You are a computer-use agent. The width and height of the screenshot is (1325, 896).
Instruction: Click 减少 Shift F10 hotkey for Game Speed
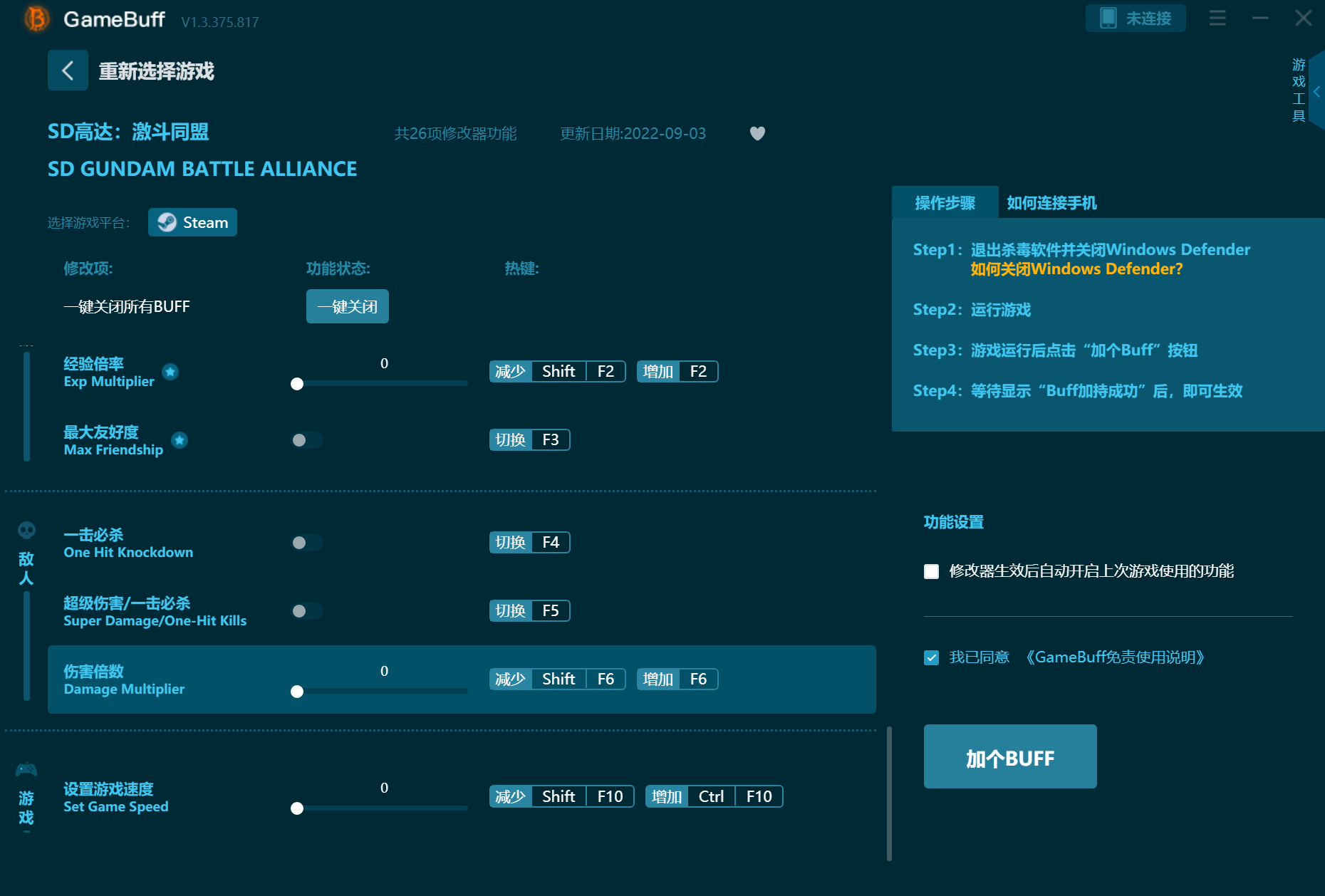[561, 796]
